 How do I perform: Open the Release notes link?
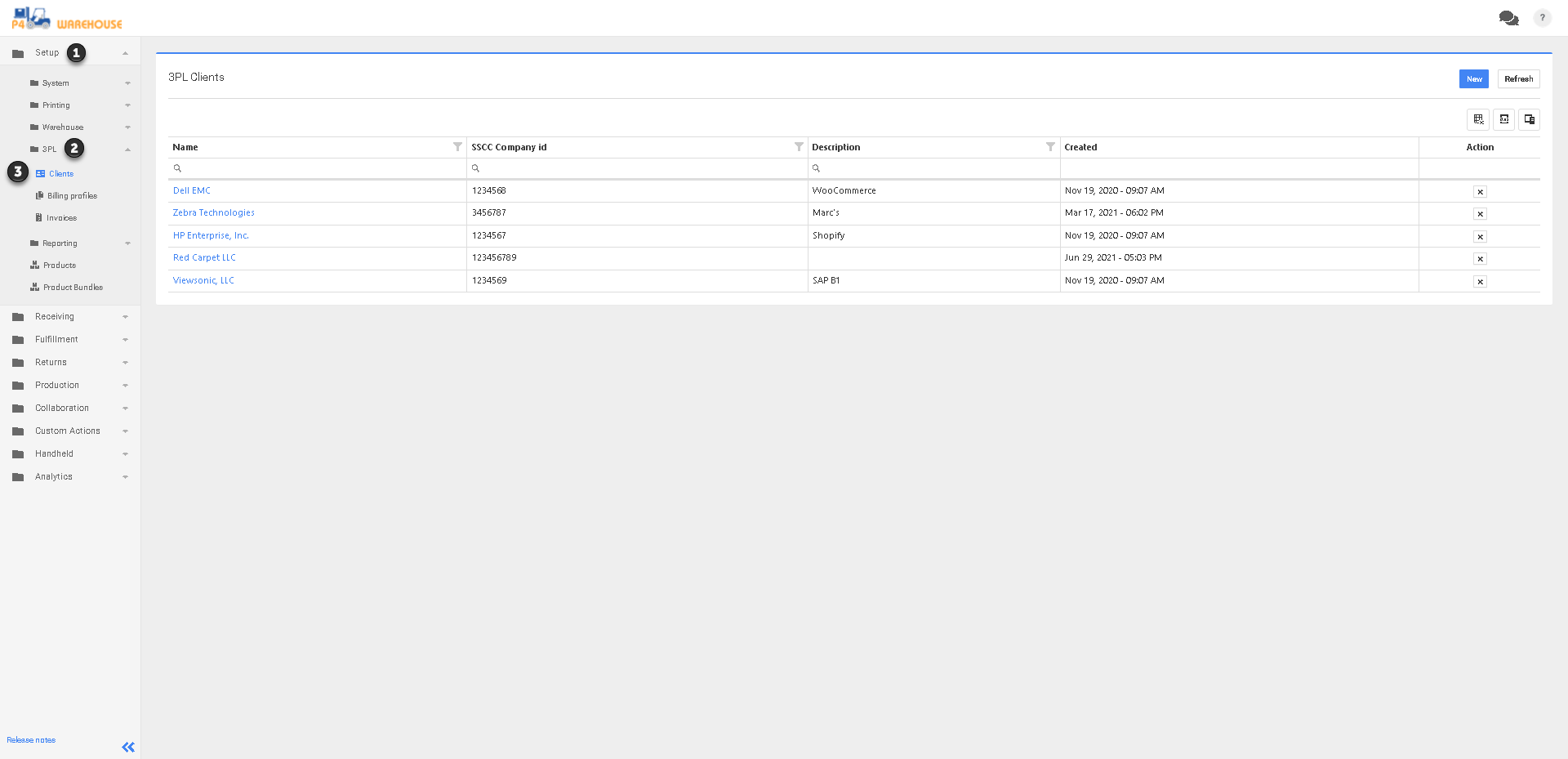tap(31, 740)
